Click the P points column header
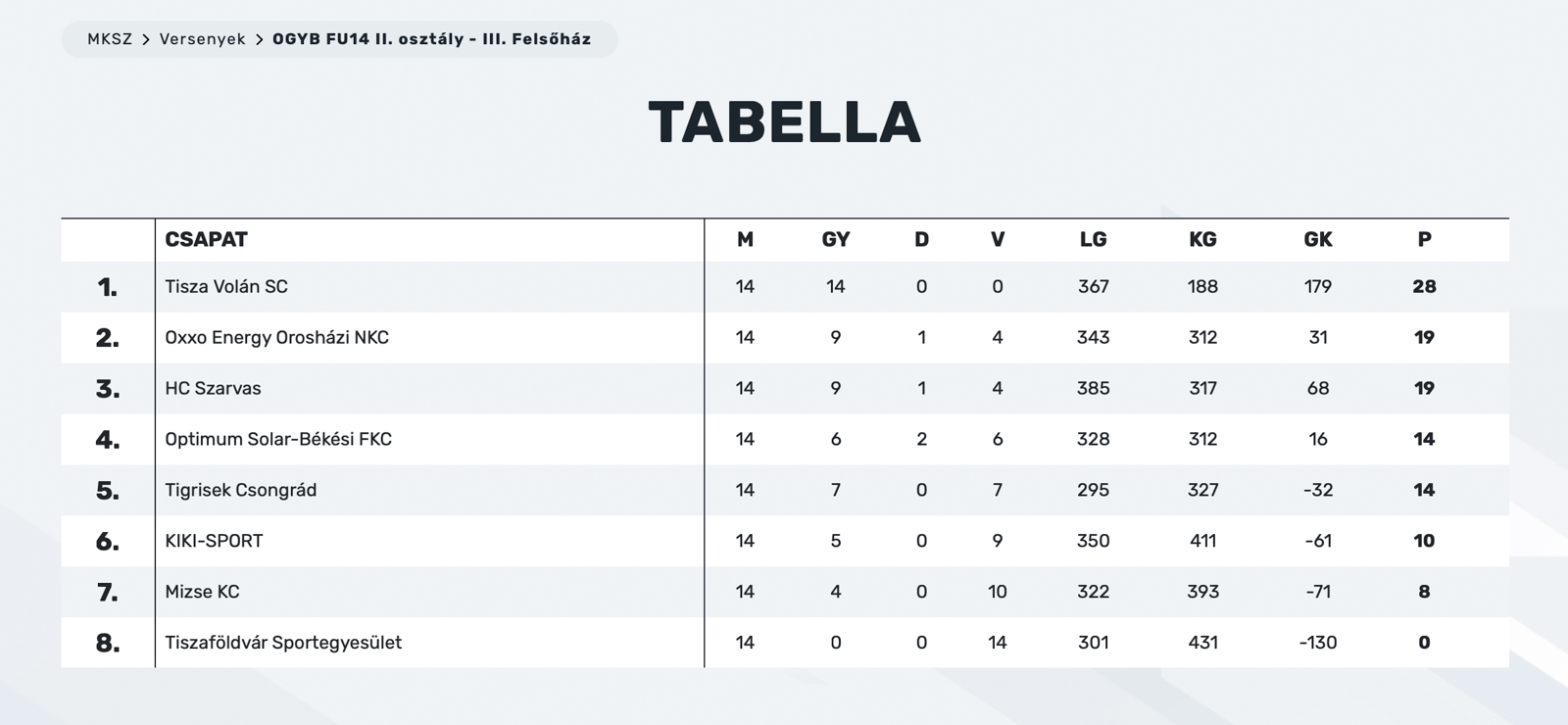 [1424, 240]
